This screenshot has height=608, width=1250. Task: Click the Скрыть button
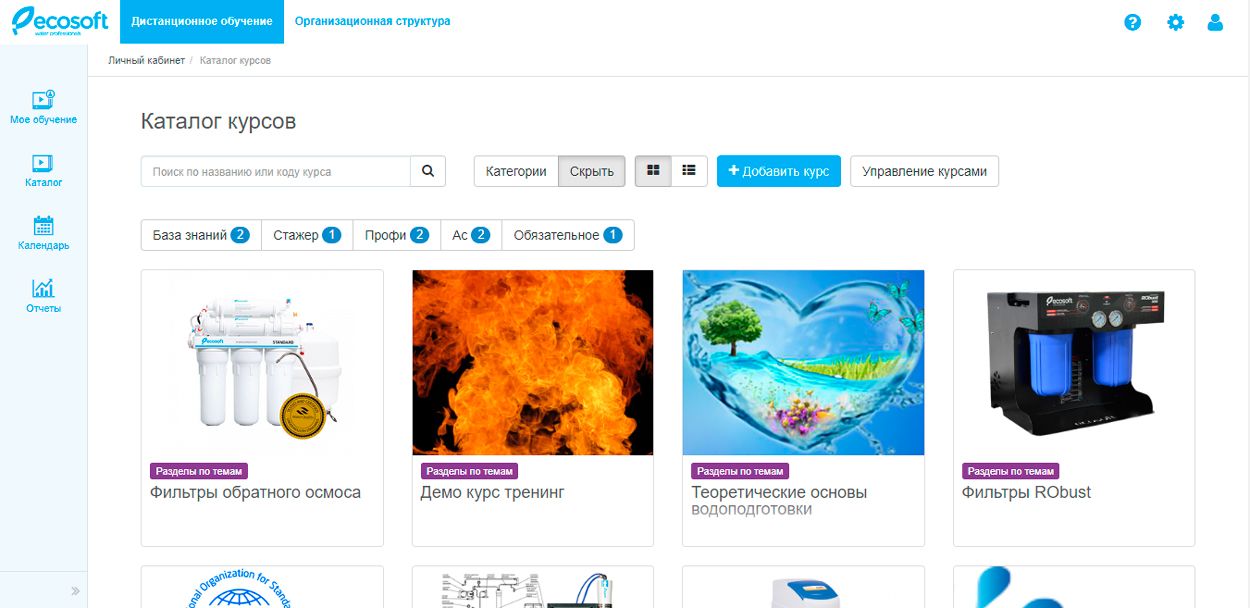(x=592, y=171)
